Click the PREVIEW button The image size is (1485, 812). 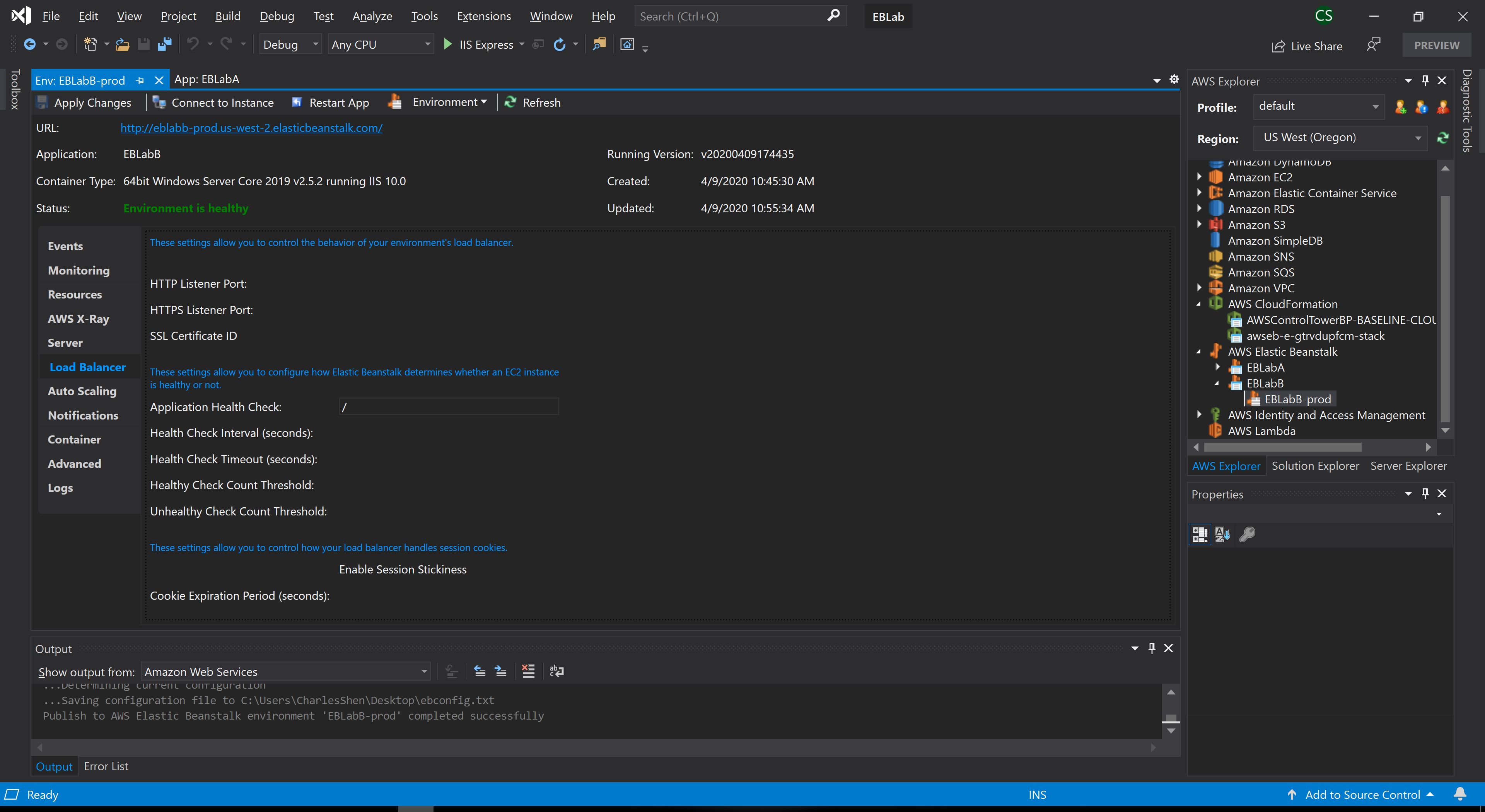(1437, 46)
